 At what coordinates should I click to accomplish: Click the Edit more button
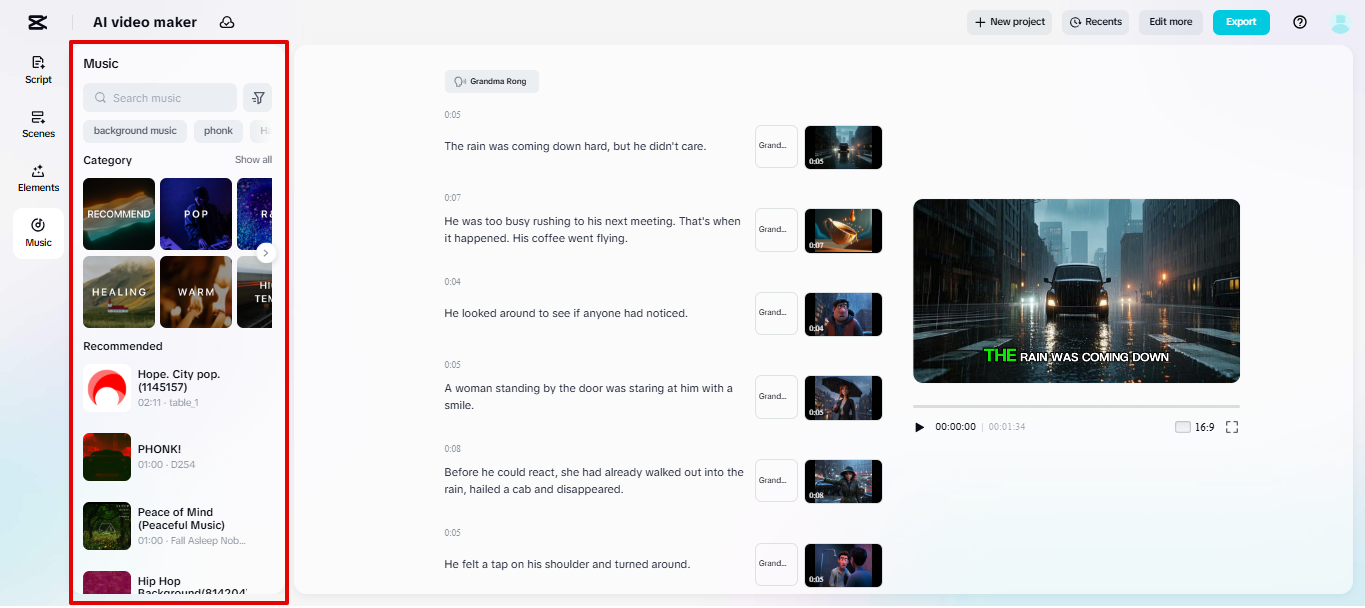click(1170, 22)
